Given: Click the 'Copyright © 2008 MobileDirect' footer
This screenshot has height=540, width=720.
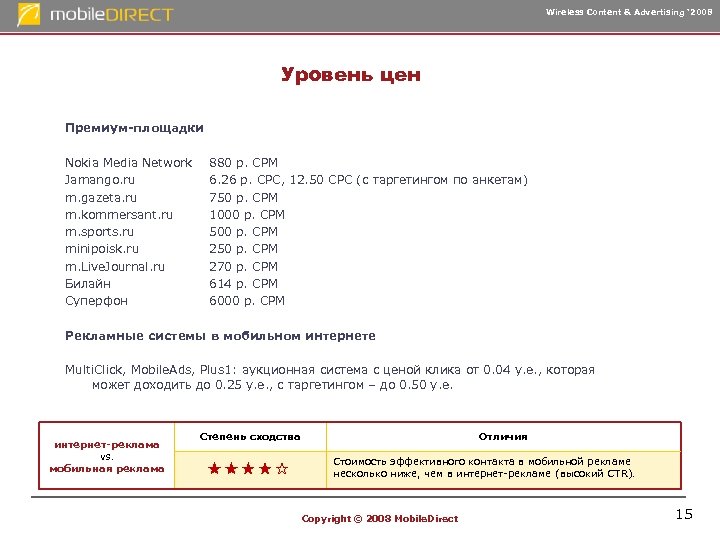Looking at the screenshot, I should pyautogui.click(x=380, y=519).
